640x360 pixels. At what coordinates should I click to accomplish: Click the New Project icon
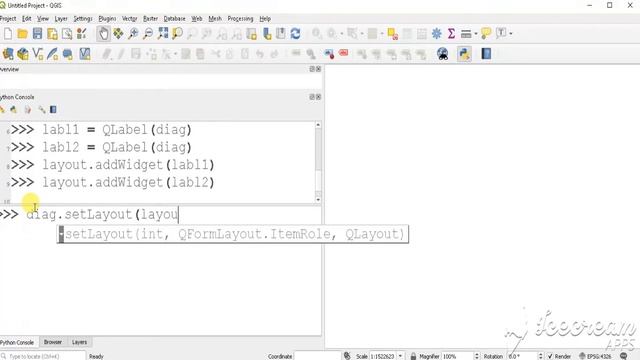(8, 33)
